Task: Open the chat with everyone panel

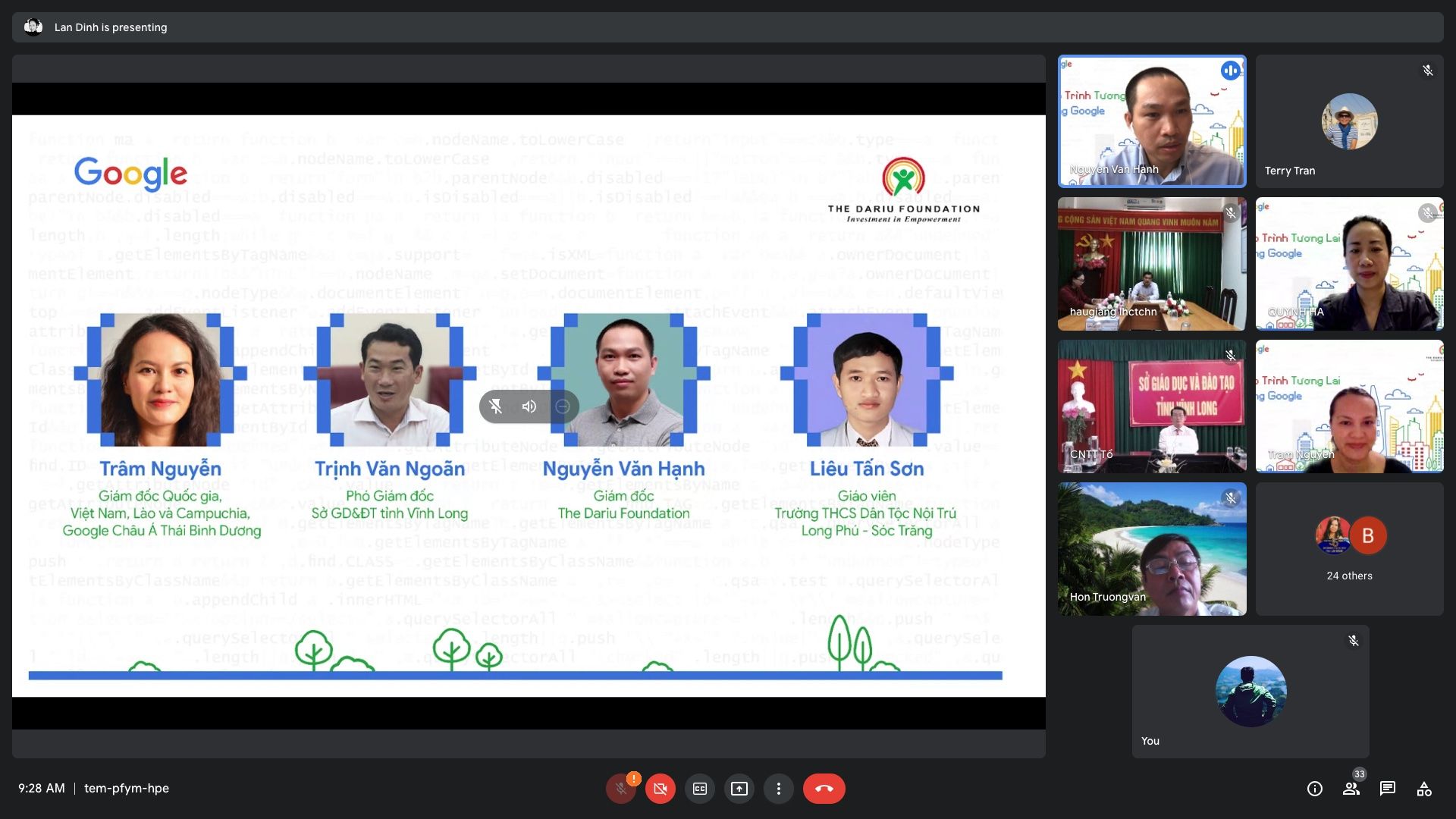Action: point(1388,789)
